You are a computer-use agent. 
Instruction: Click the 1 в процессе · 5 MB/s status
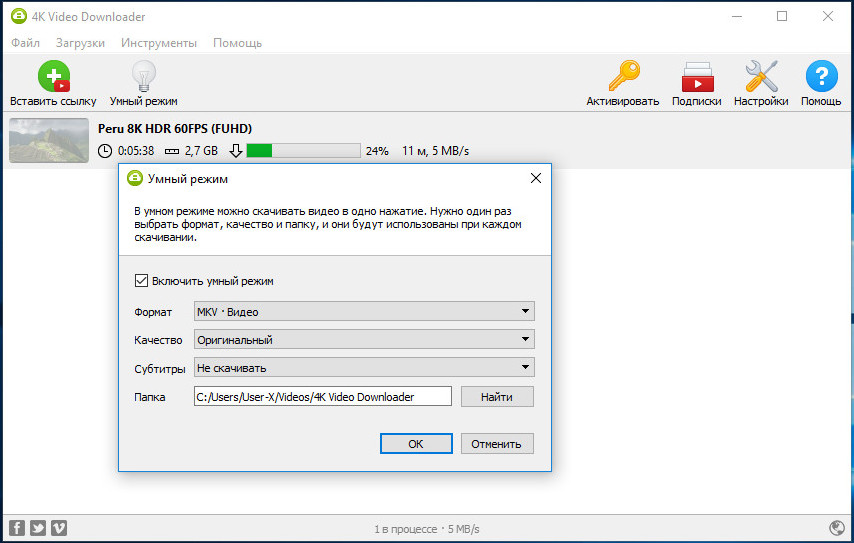point(426,529)
